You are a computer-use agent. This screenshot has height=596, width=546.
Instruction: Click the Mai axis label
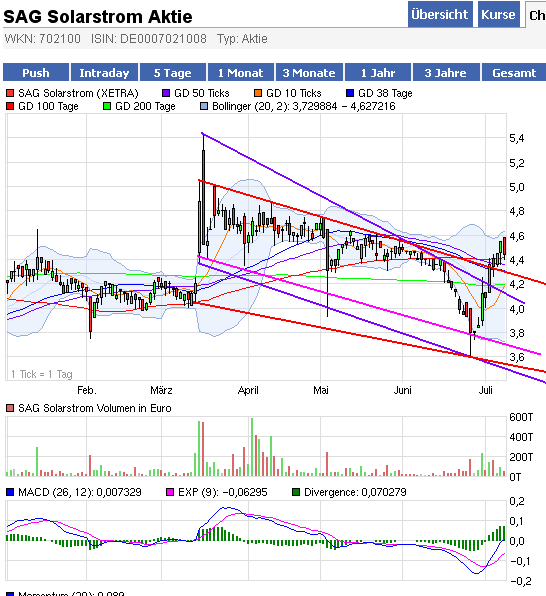[x=321, y=390]
